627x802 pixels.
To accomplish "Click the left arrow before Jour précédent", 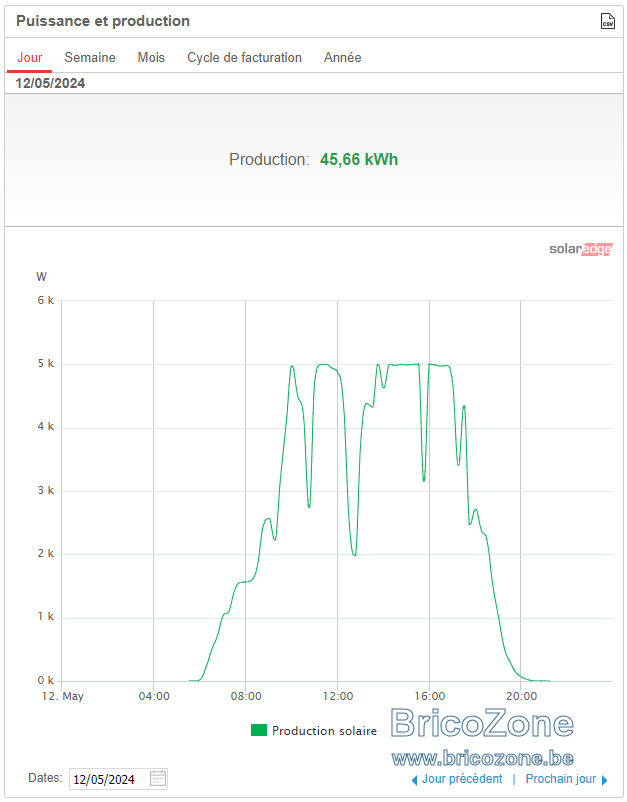I will (415, 780).
